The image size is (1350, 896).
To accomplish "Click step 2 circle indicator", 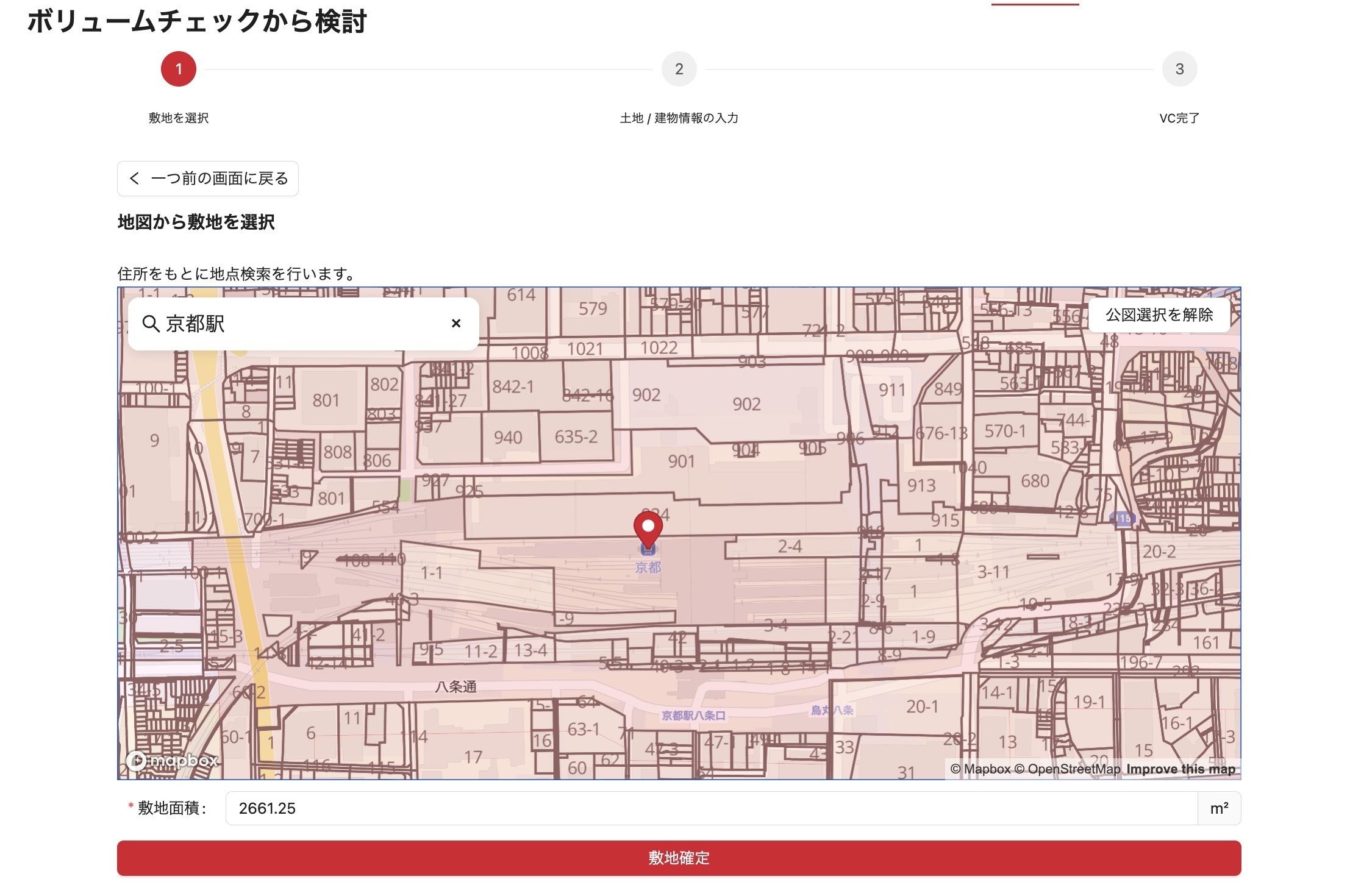I will pos(679,69).
